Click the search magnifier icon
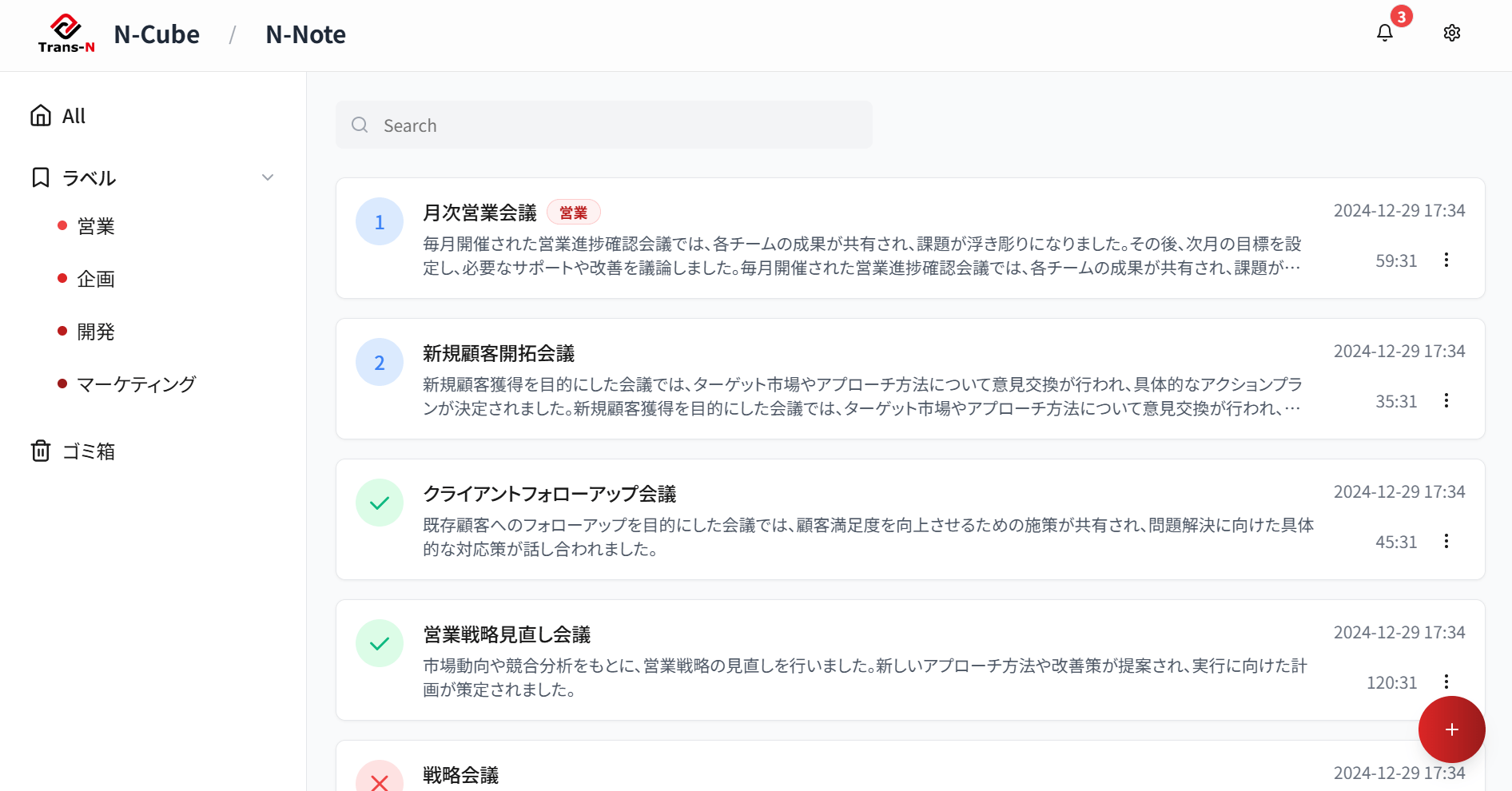 tap(360, 125)
